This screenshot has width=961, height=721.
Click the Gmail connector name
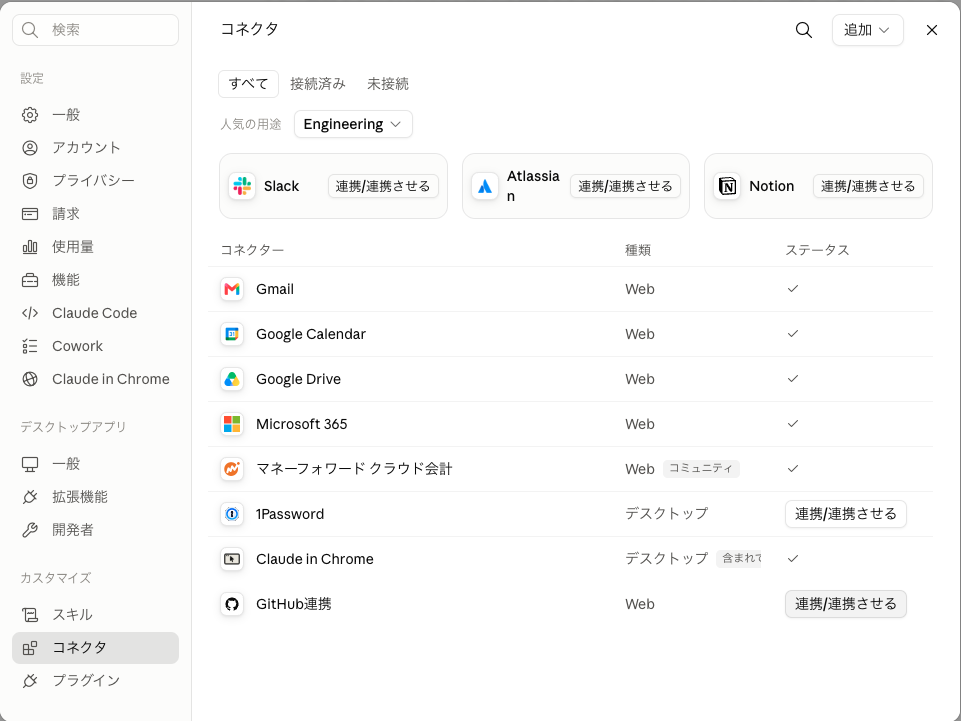pyautogui.click(x=275, y=289)
